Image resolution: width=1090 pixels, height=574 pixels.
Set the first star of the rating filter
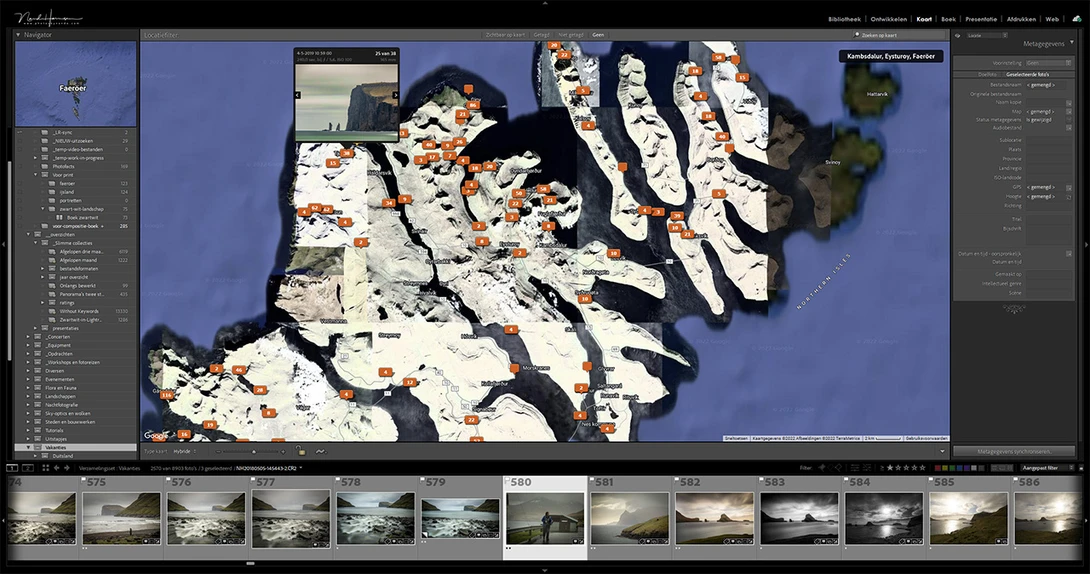click(x=890, y=468)
